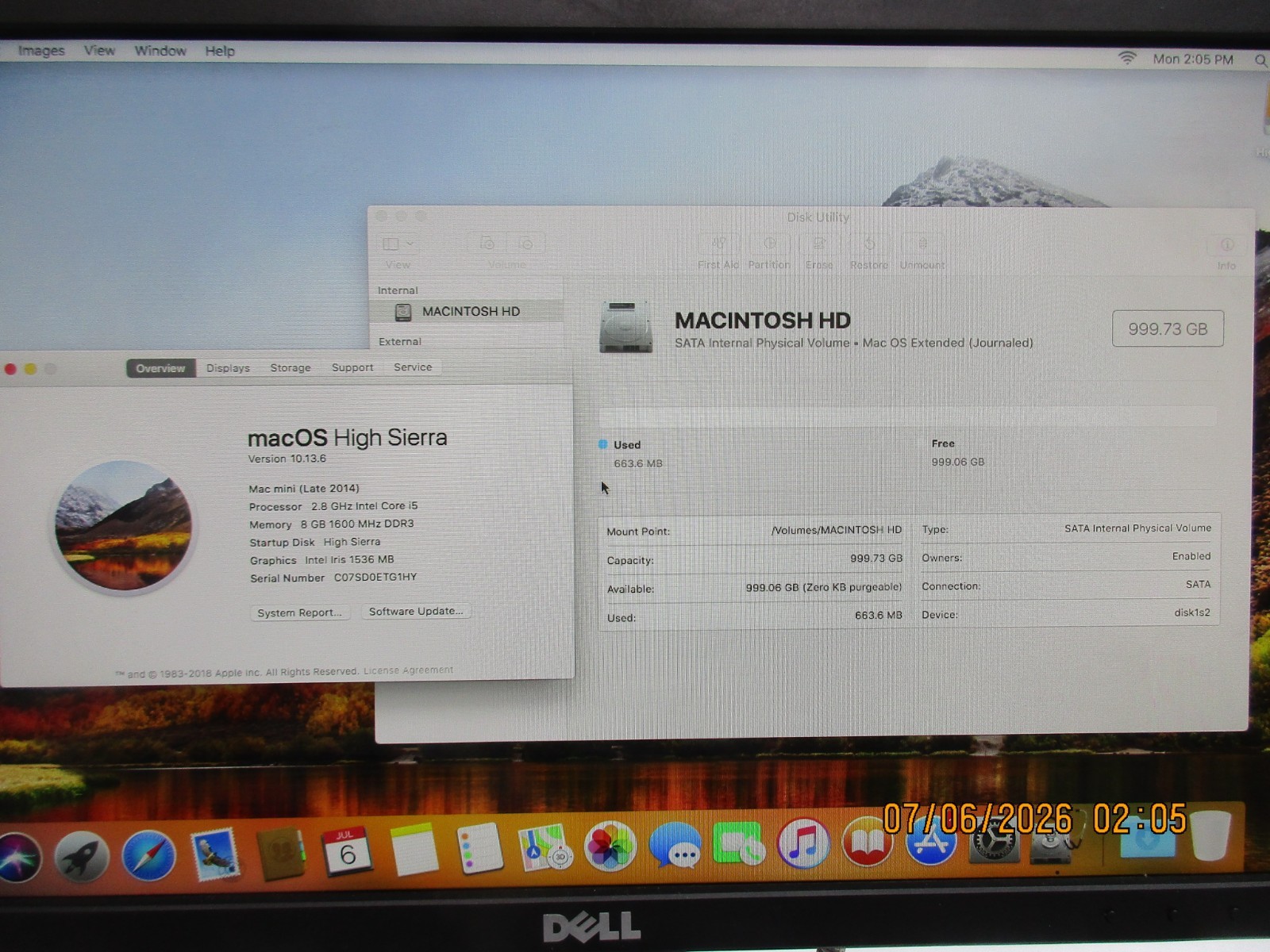1270x952 pixels.
Task: Open the iTunes music note icon
Action: point(803,843)
